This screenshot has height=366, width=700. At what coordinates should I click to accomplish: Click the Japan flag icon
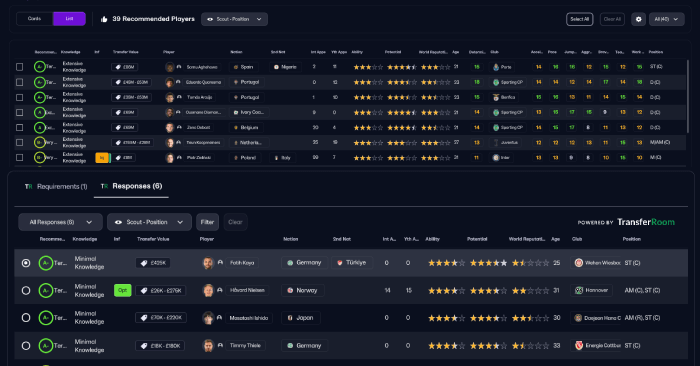(290, 318)
